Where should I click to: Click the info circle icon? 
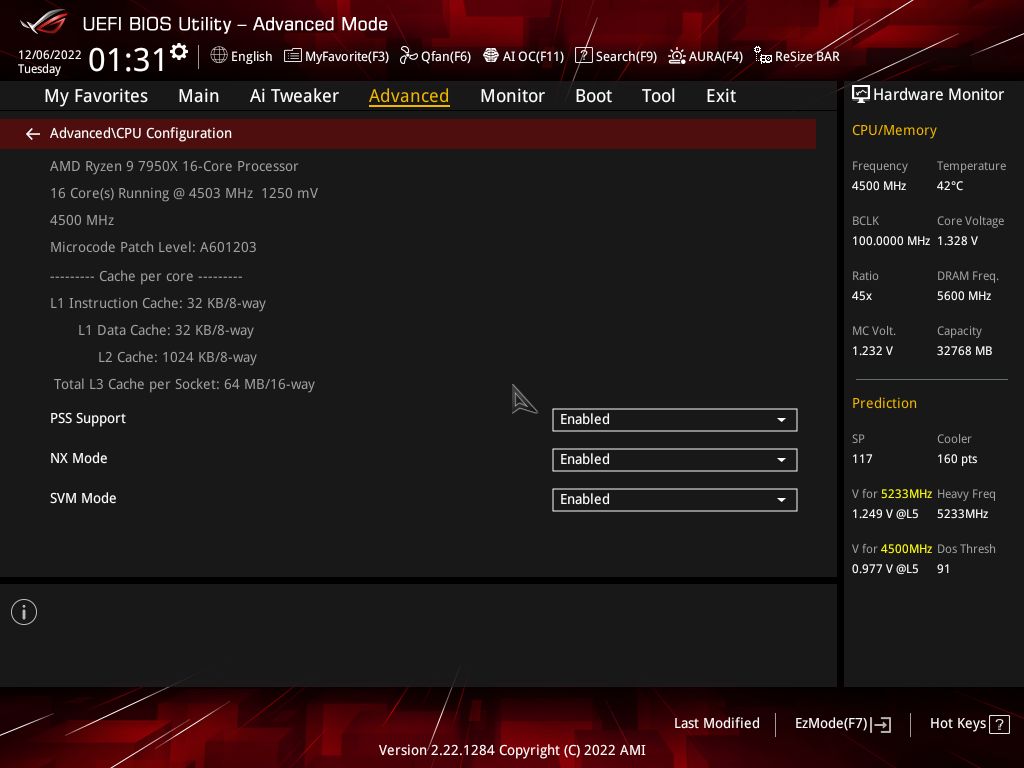(x=24, y=612)
